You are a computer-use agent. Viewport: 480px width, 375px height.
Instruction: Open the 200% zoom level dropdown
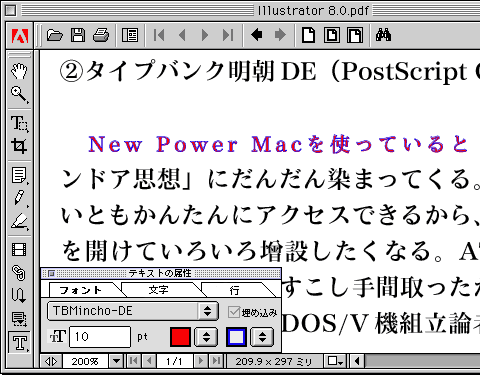[x=116, y=361]
